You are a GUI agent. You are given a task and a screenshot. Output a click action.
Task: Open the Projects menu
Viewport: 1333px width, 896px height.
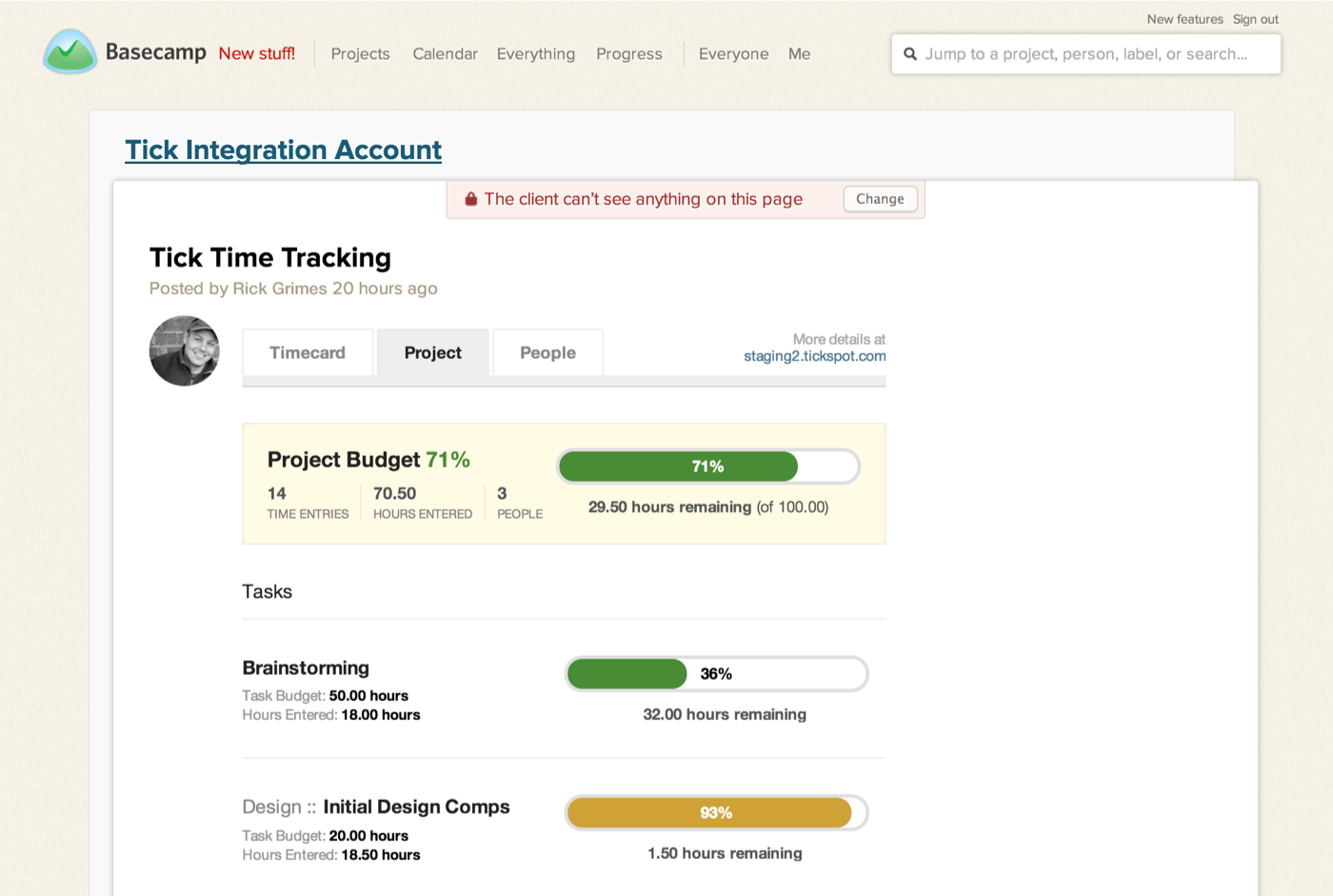tap(360, 54)
